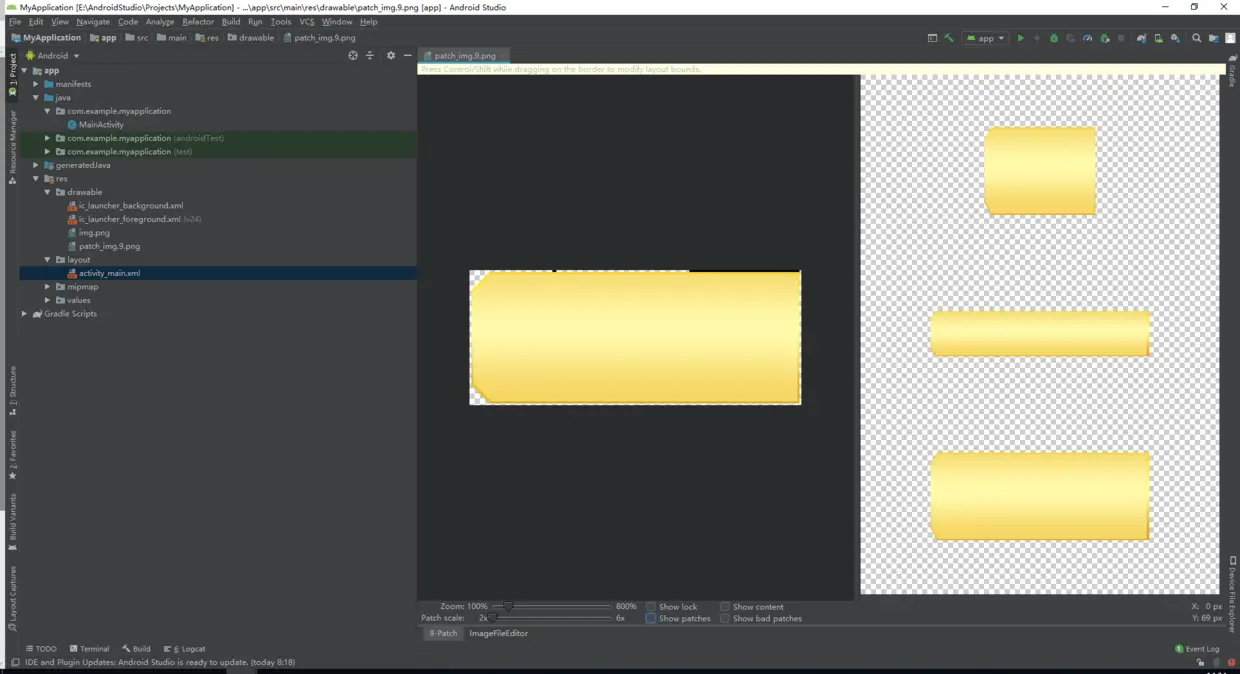Screen dimensions: 1240x674
Task: Switch to the ImageFileEditor tab
Action: coord(499,633)
